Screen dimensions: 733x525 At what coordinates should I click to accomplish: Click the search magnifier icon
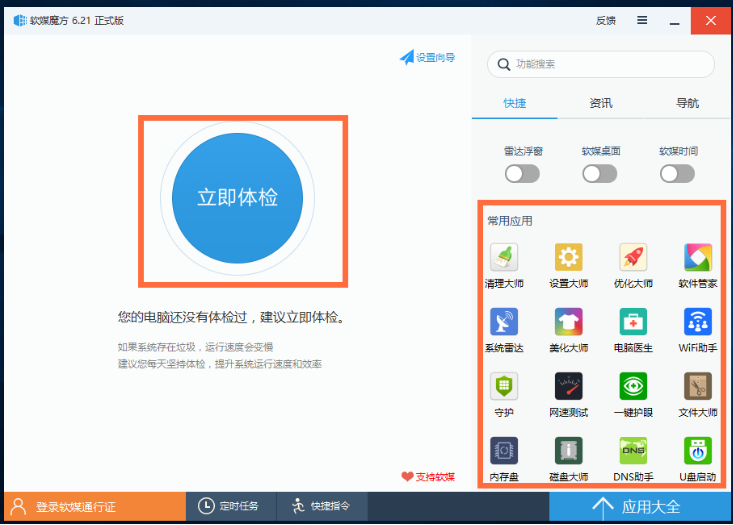click(x=503, y=64)
